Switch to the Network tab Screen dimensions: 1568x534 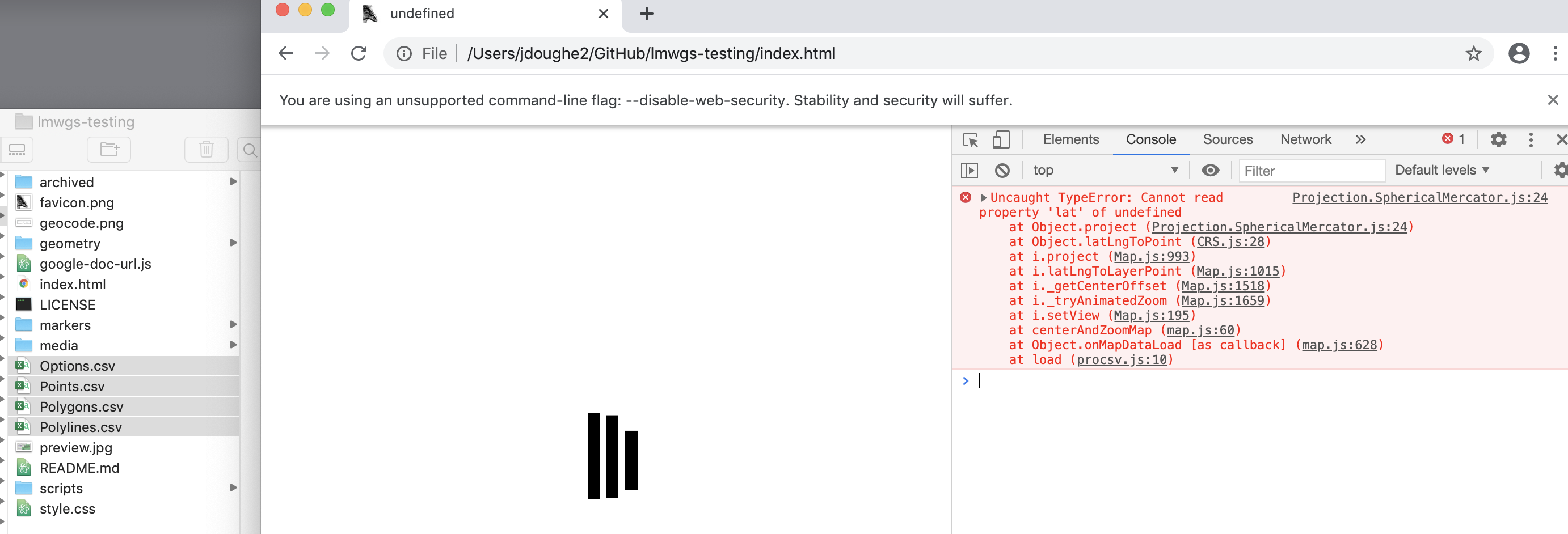coord(1306,139)
